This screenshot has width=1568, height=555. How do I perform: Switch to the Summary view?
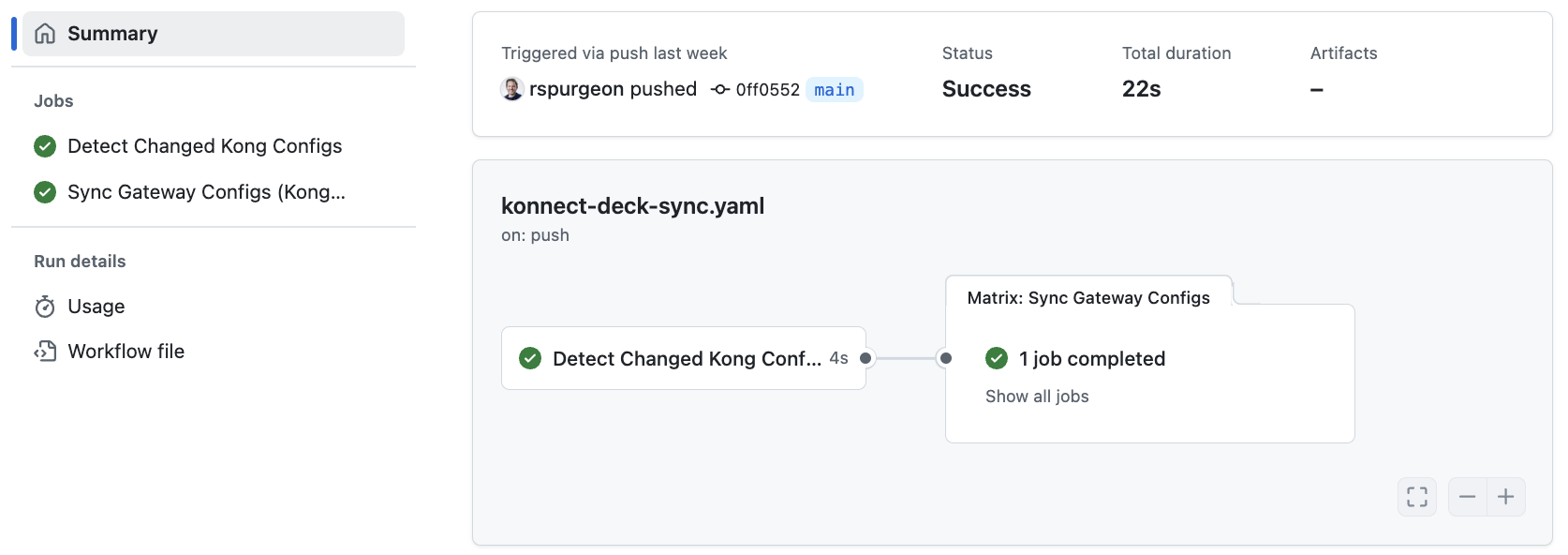112,33
